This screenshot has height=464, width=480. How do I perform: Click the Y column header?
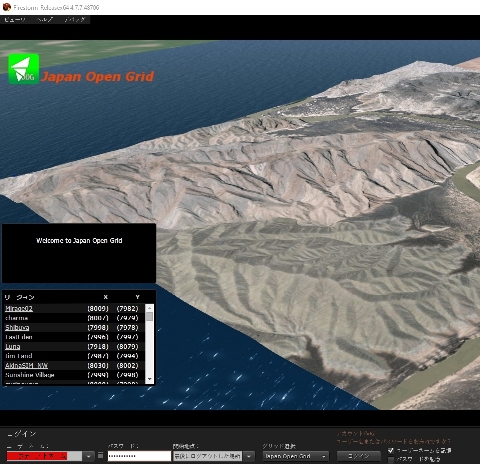coord(137,297)
